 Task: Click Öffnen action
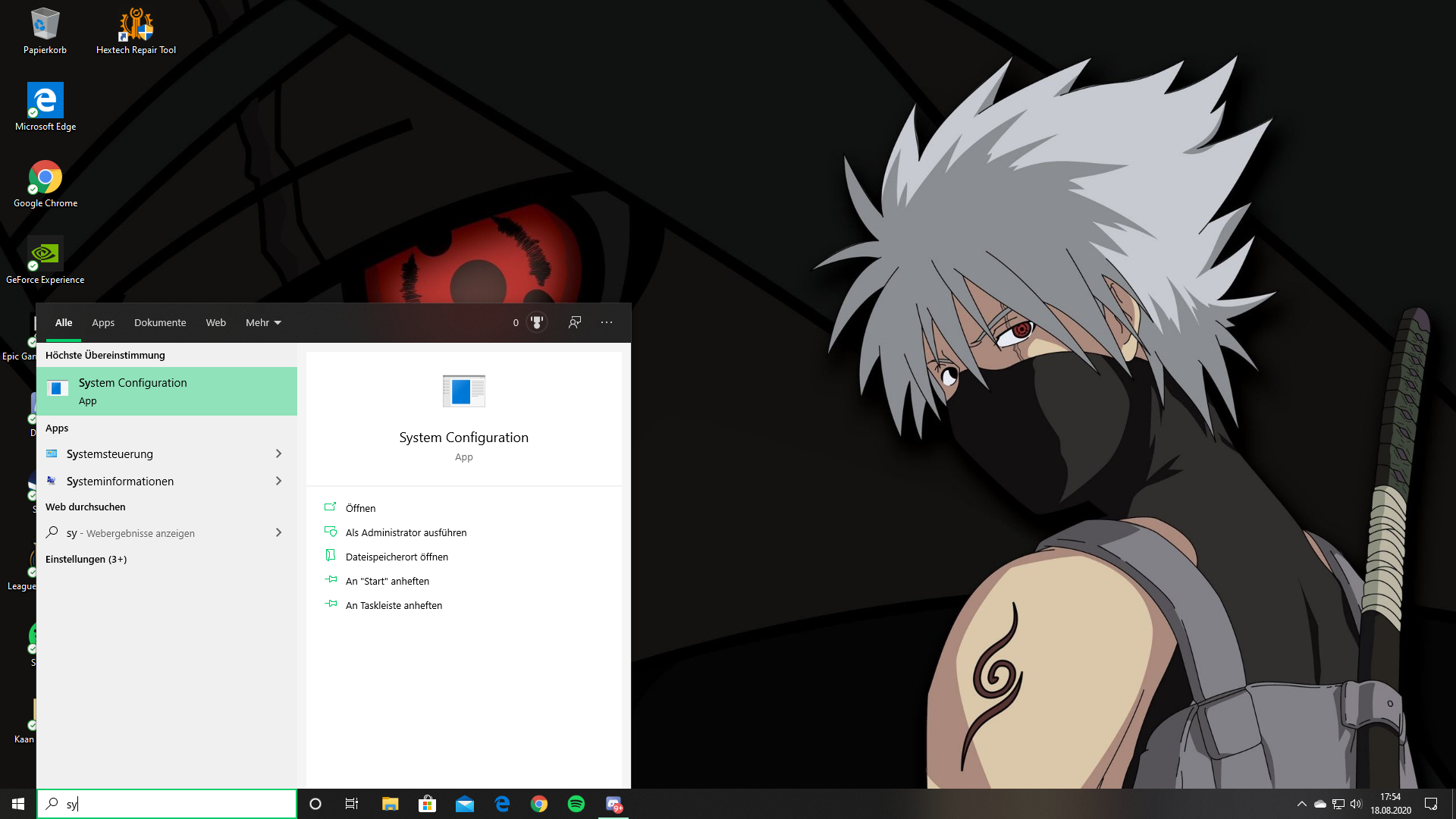(360, 508)
